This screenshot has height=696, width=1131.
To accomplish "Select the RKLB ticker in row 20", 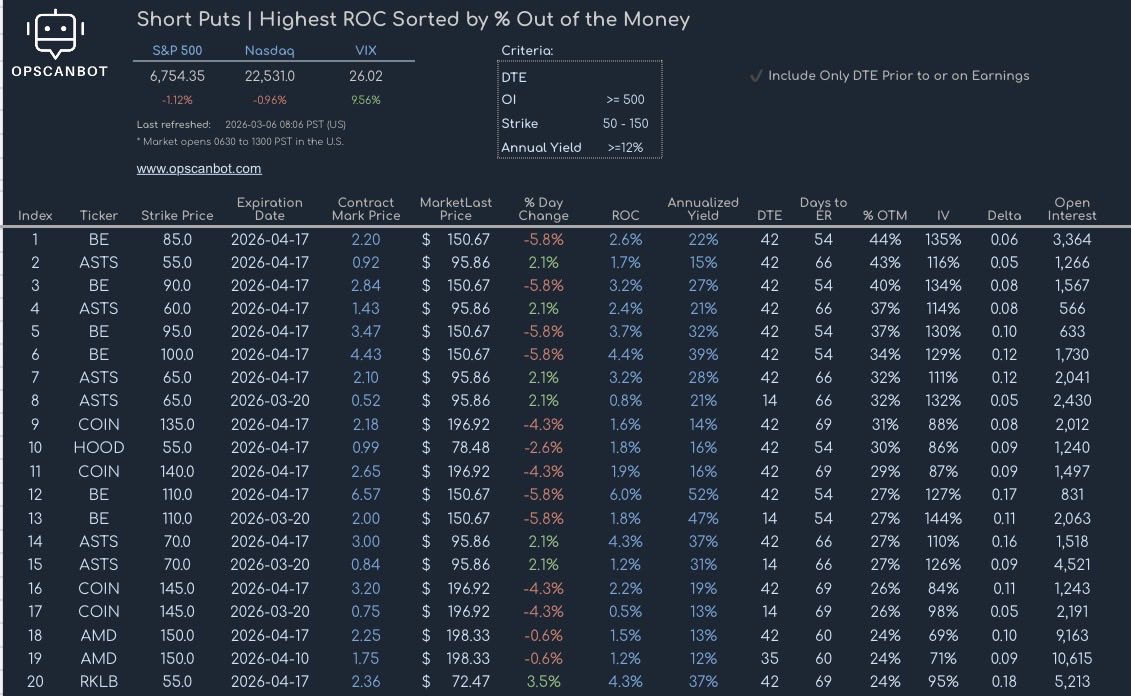I will (99, 682).
